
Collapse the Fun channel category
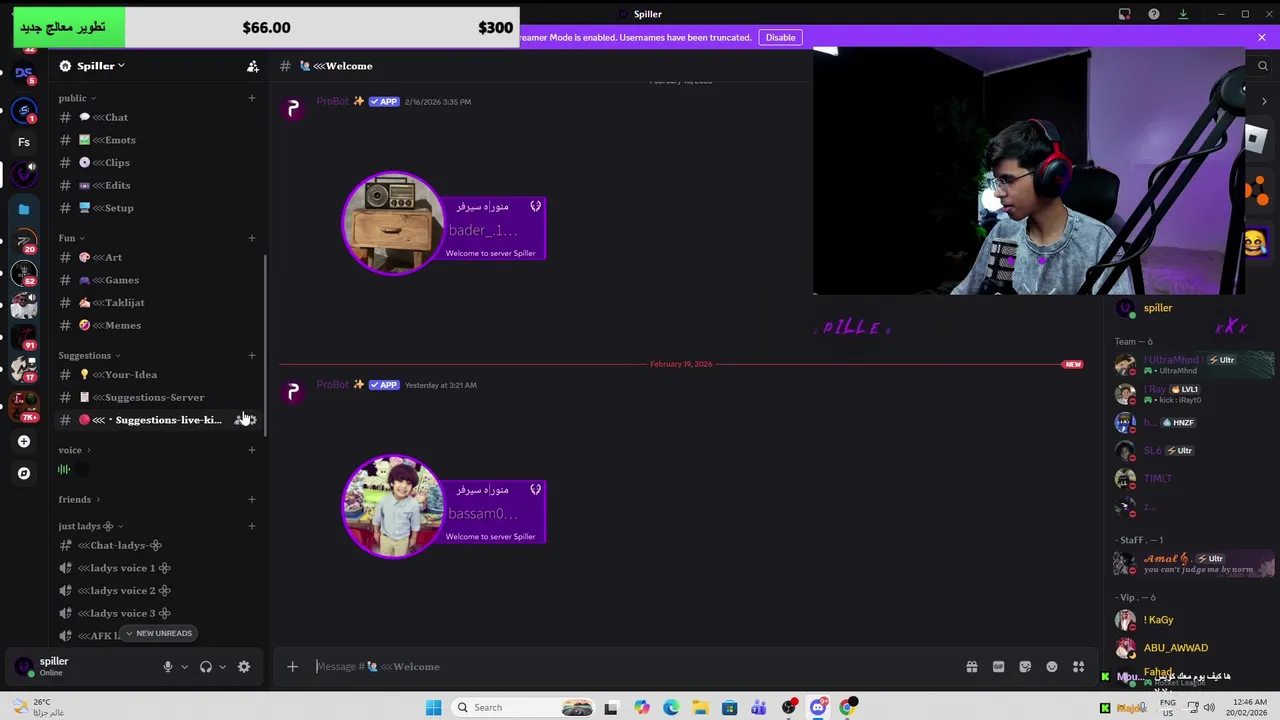[71, 238]
